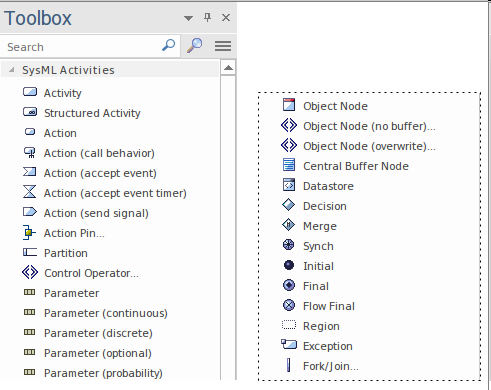491x390 pixels.
Task: Choose the Action (accept event timer) hourglass icon
Action: coord(30,192)
